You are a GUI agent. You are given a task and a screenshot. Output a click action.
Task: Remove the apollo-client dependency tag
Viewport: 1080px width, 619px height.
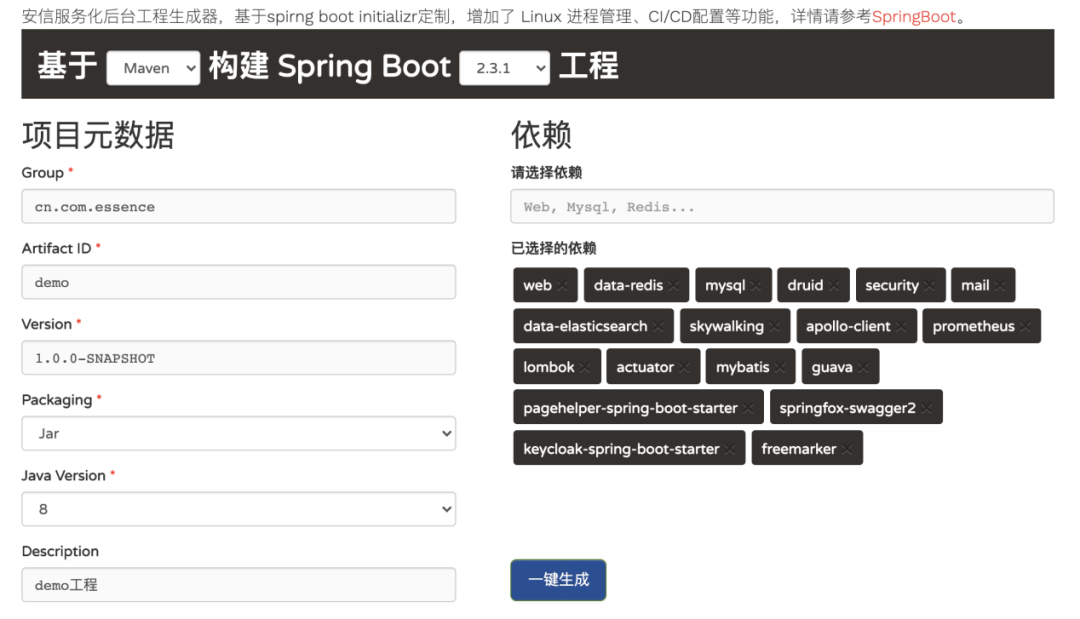pos(902,326)
